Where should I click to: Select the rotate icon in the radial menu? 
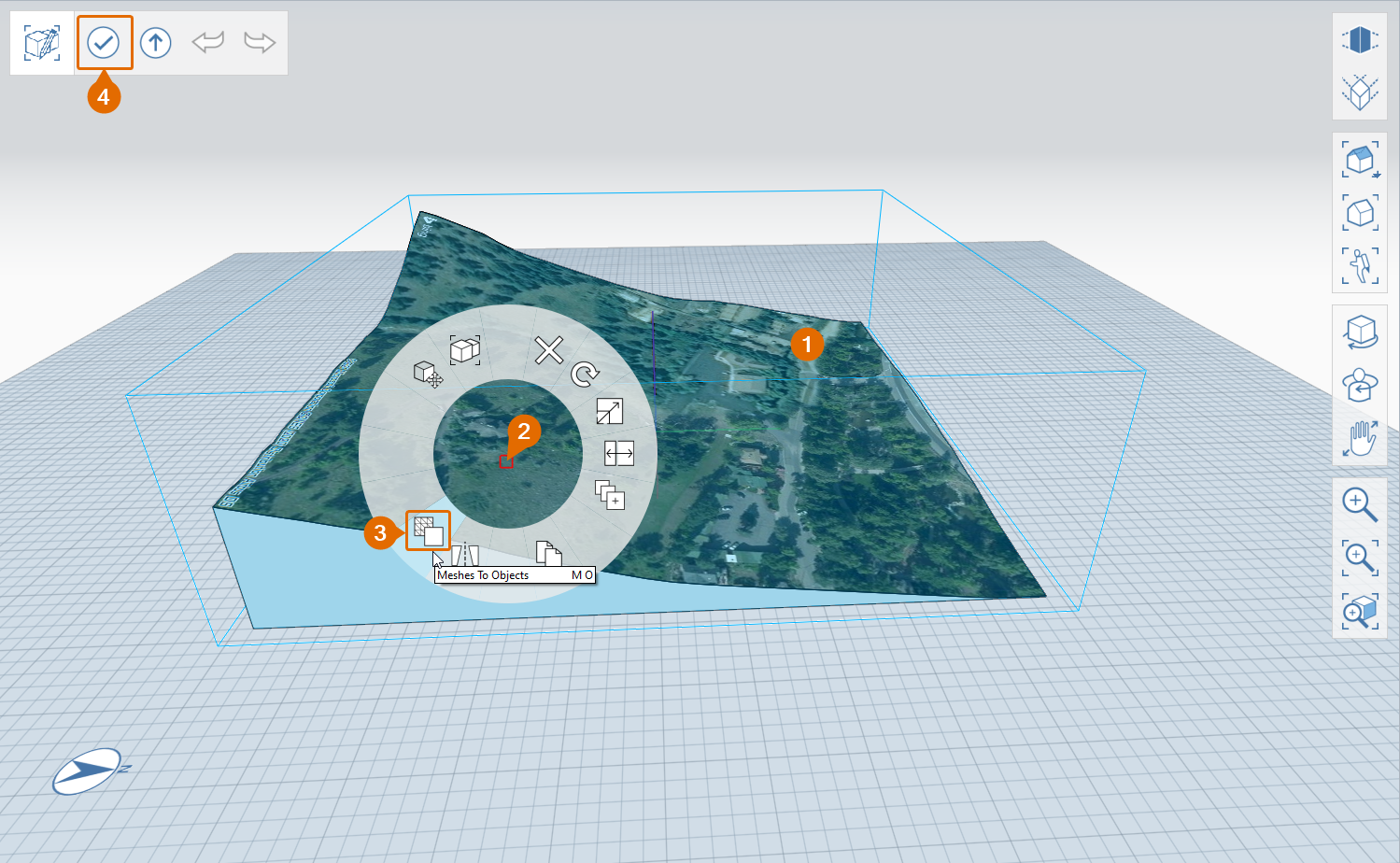coord(585,375)
